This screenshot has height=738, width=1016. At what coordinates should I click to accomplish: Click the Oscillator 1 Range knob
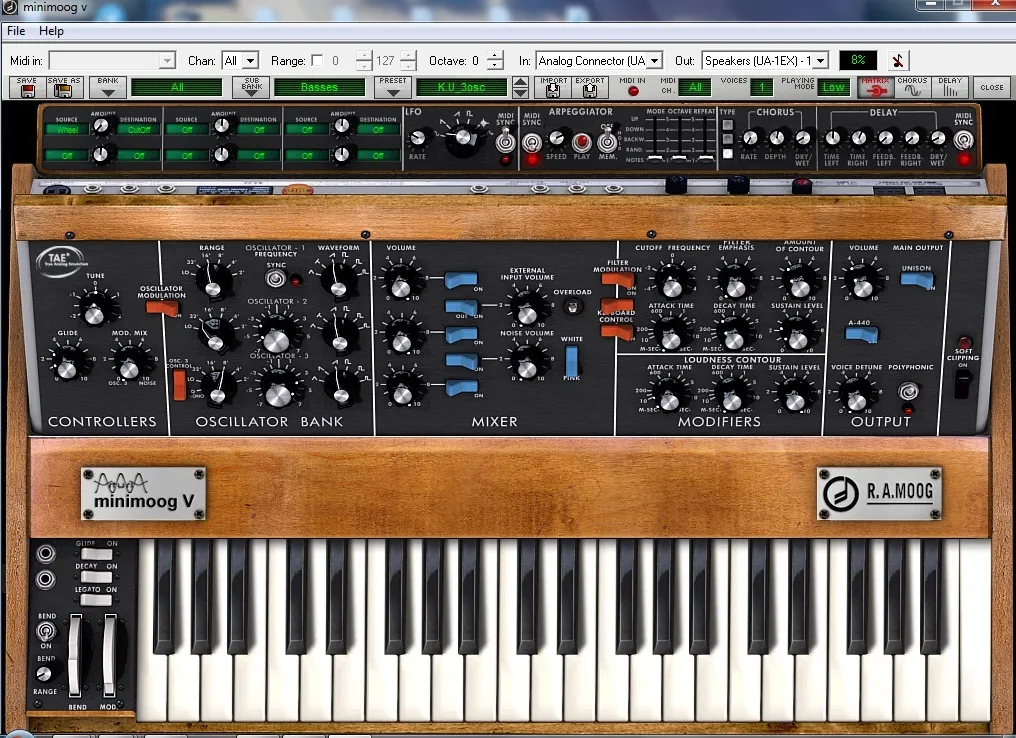point(213,283)
